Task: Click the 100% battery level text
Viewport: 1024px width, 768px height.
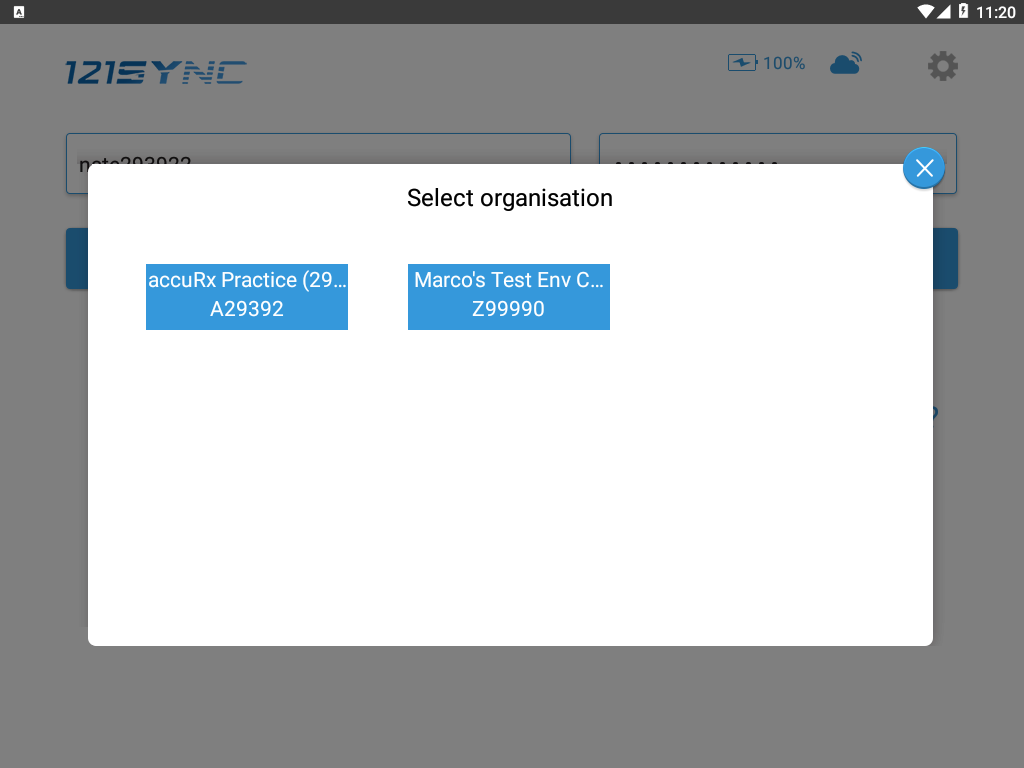Action: pyautogui.click(x=784, y=63)
